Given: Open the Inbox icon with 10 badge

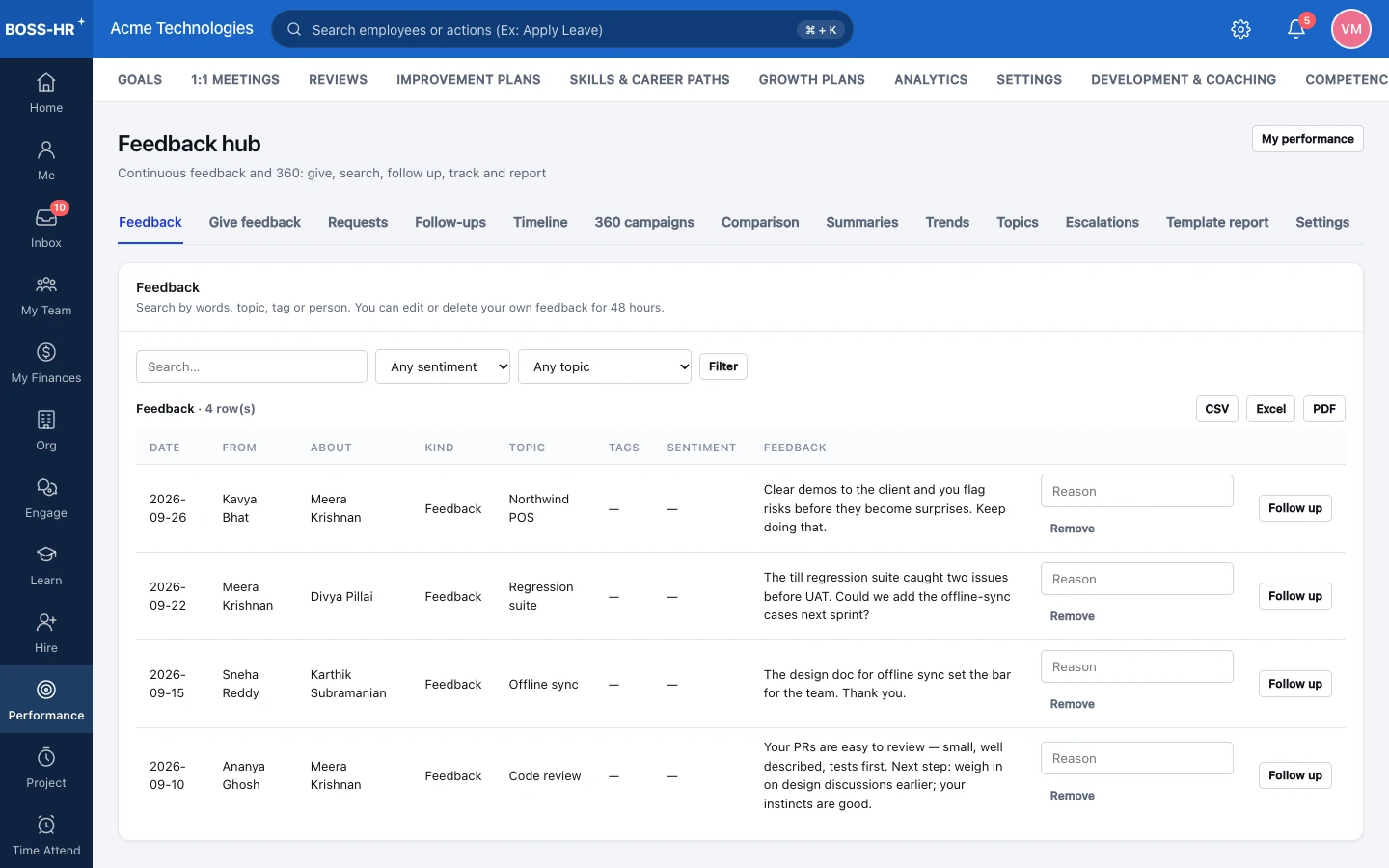Looking at the screenshot, I should tap(46, 217).
